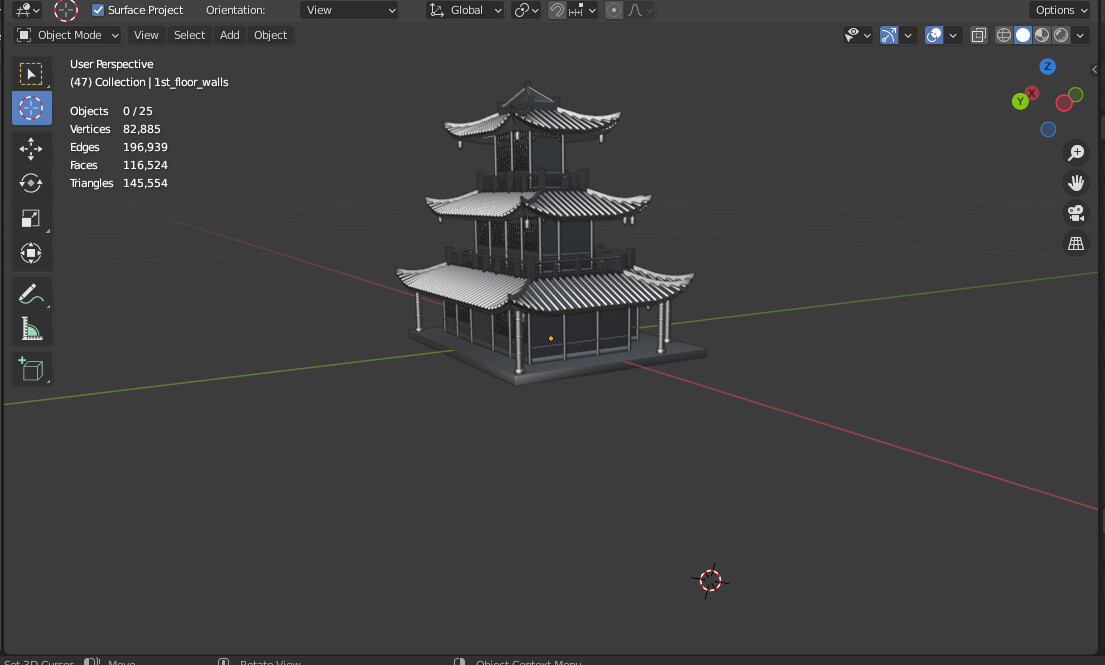Select the Select Box tool
This screenshot has height=665, width=1105.
click(31, 74)
